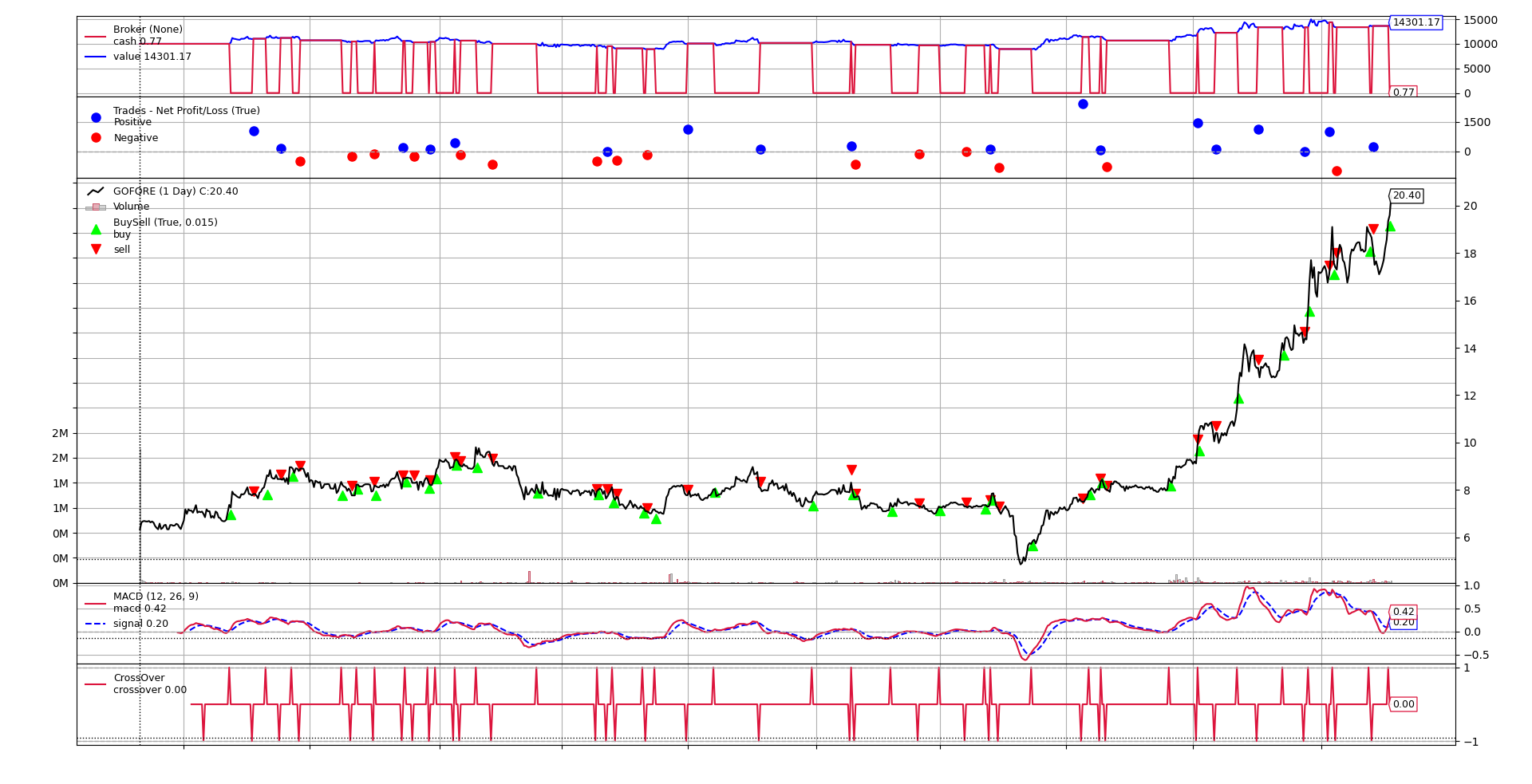Select the highest blue profit trade dot
This screenshot has width=1532, height=784.
click(1083, 104)
